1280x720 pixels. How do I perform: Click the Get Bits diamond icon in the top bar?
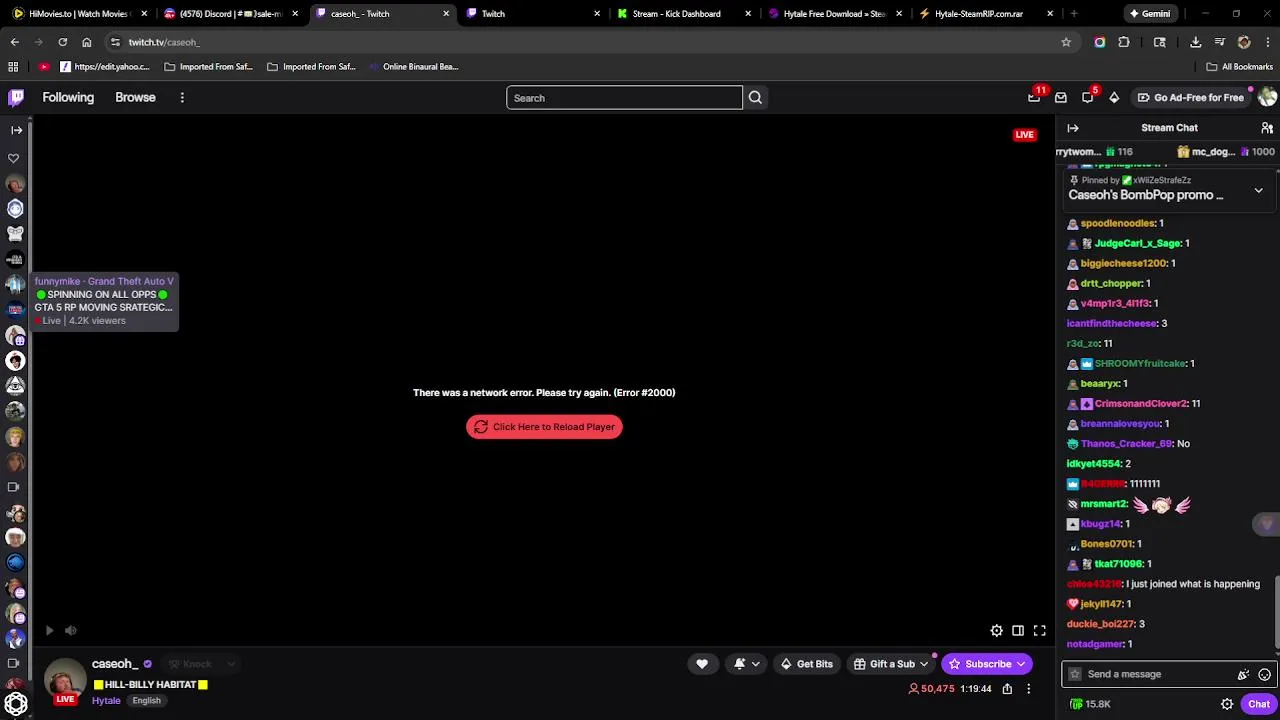click(1114, 97)
